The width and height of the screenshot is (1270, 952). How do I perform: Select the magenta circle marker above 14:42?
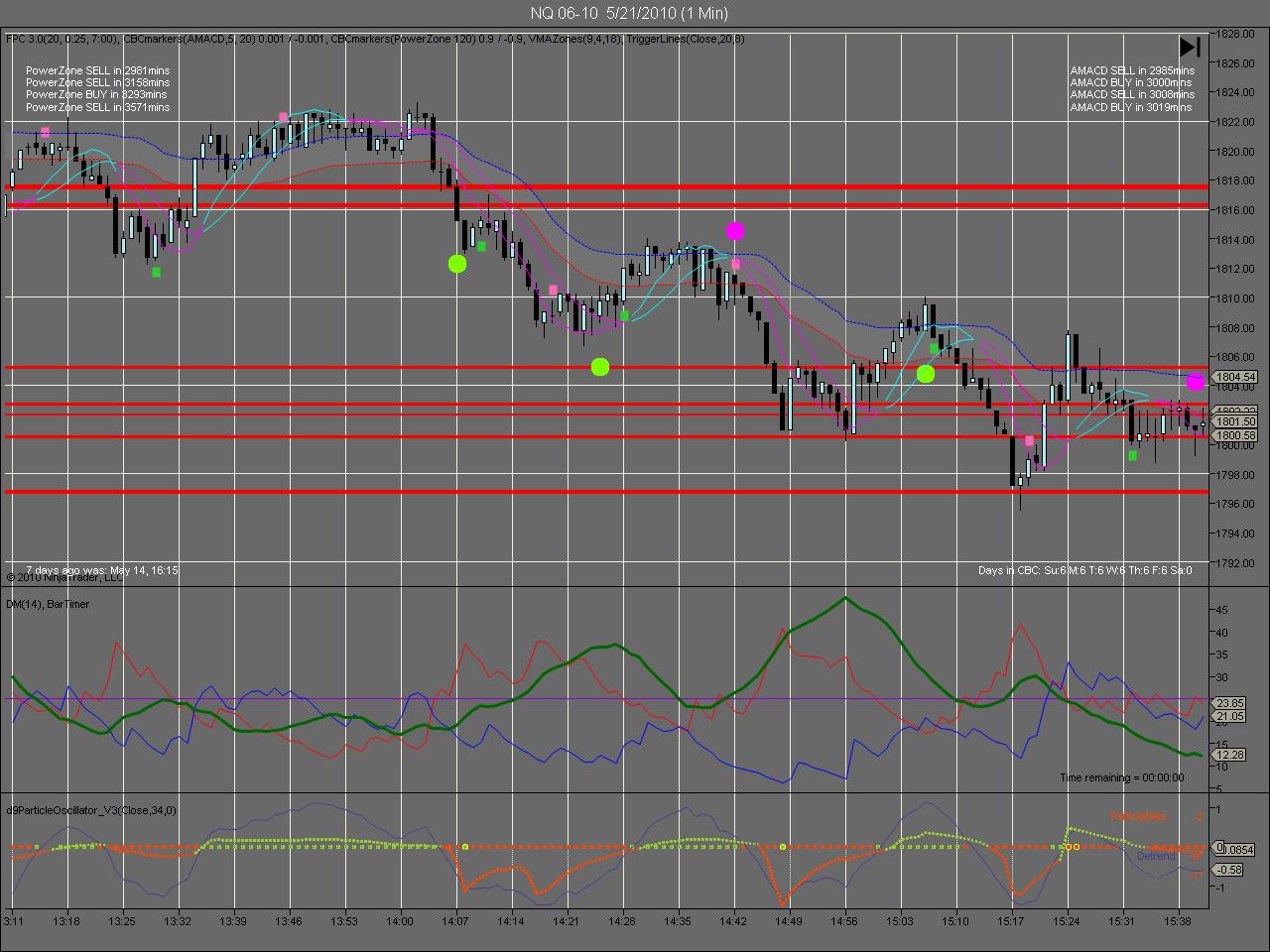coord(734,231)
